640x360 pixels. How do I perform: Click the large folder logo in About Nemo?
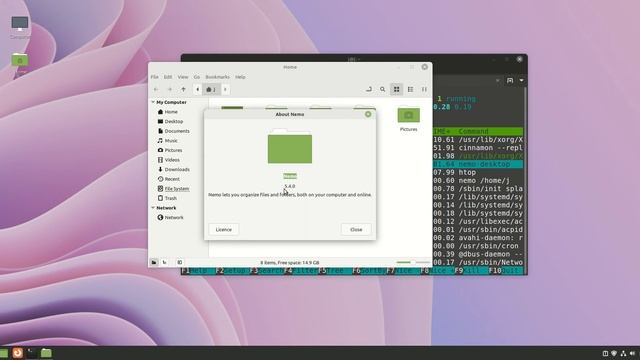pyautogui.click(x=290, y=146)
